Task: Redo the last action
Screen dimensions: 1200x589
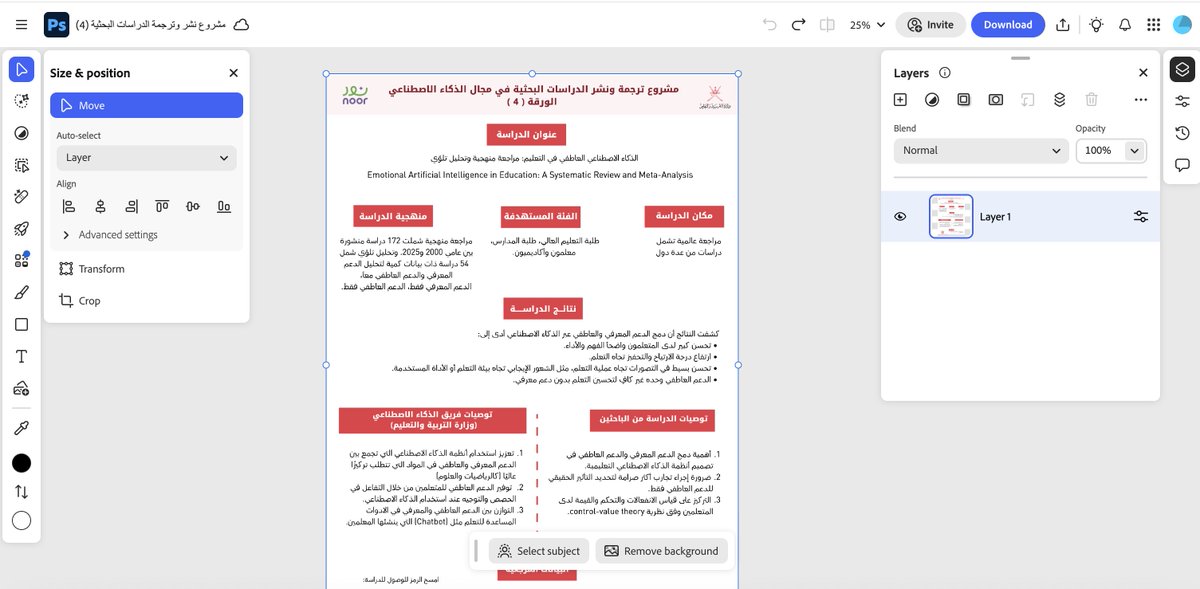Action: coord(798,24)
